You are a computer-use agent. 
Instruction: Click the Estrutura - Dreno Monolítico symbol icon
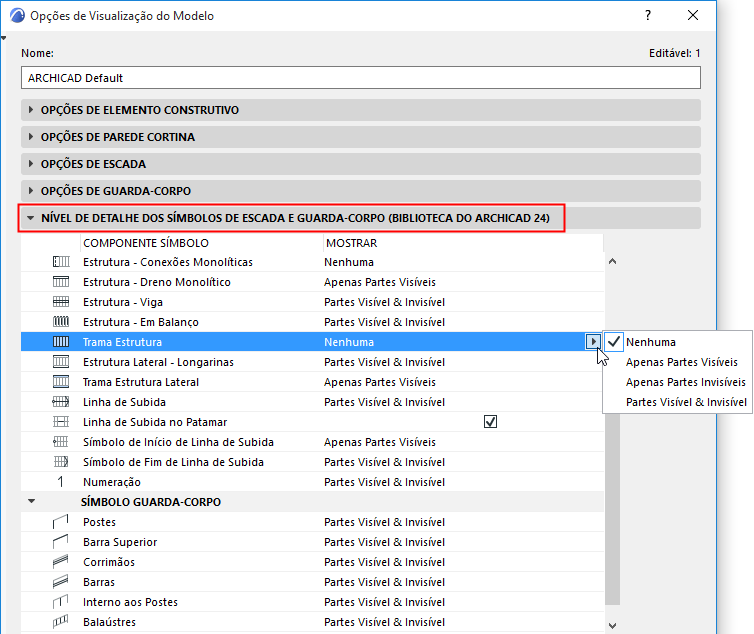click(61, 282)
